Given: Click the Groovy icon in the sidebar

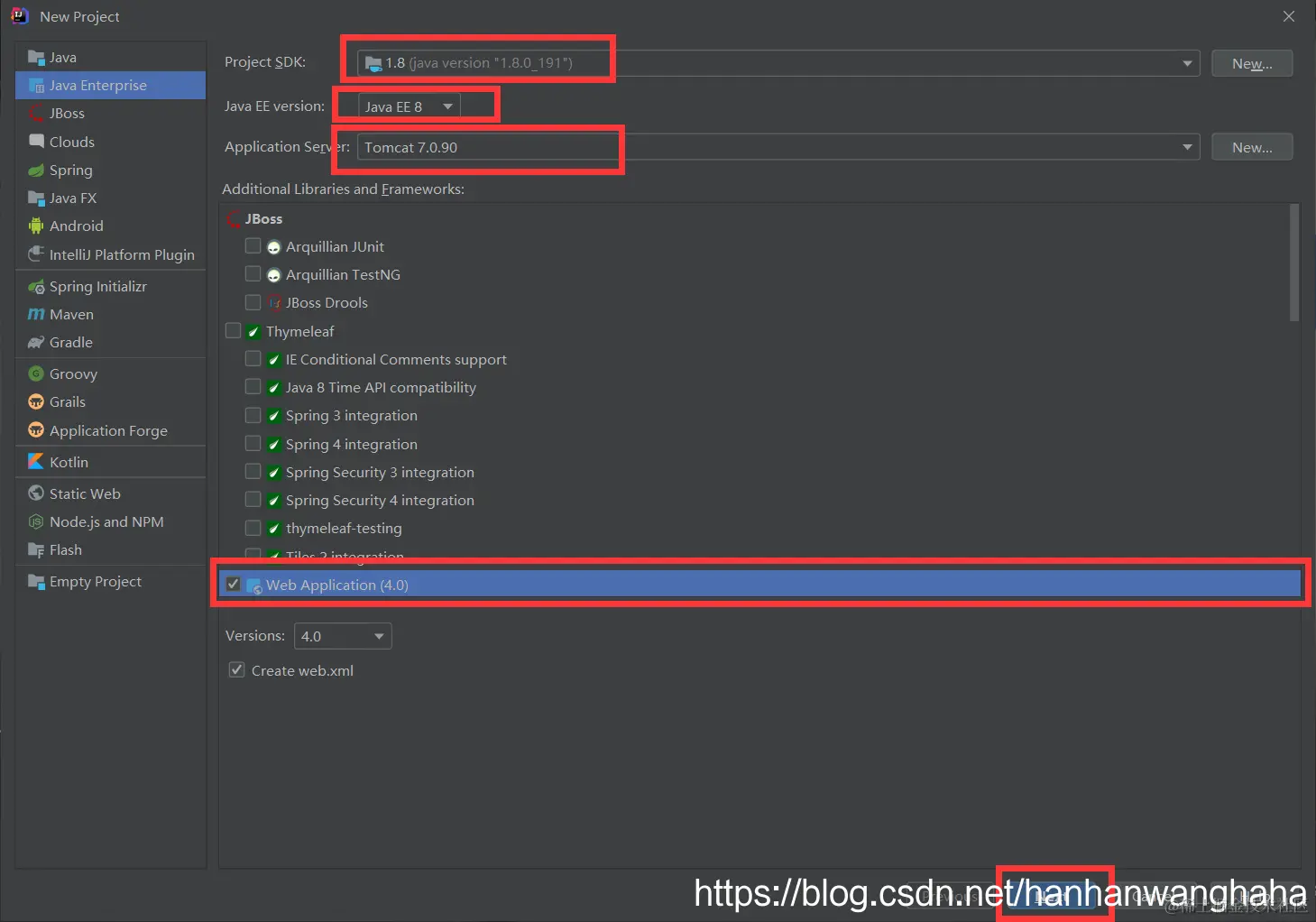Looking at the screenshot, I should click(x=36, y=373).
